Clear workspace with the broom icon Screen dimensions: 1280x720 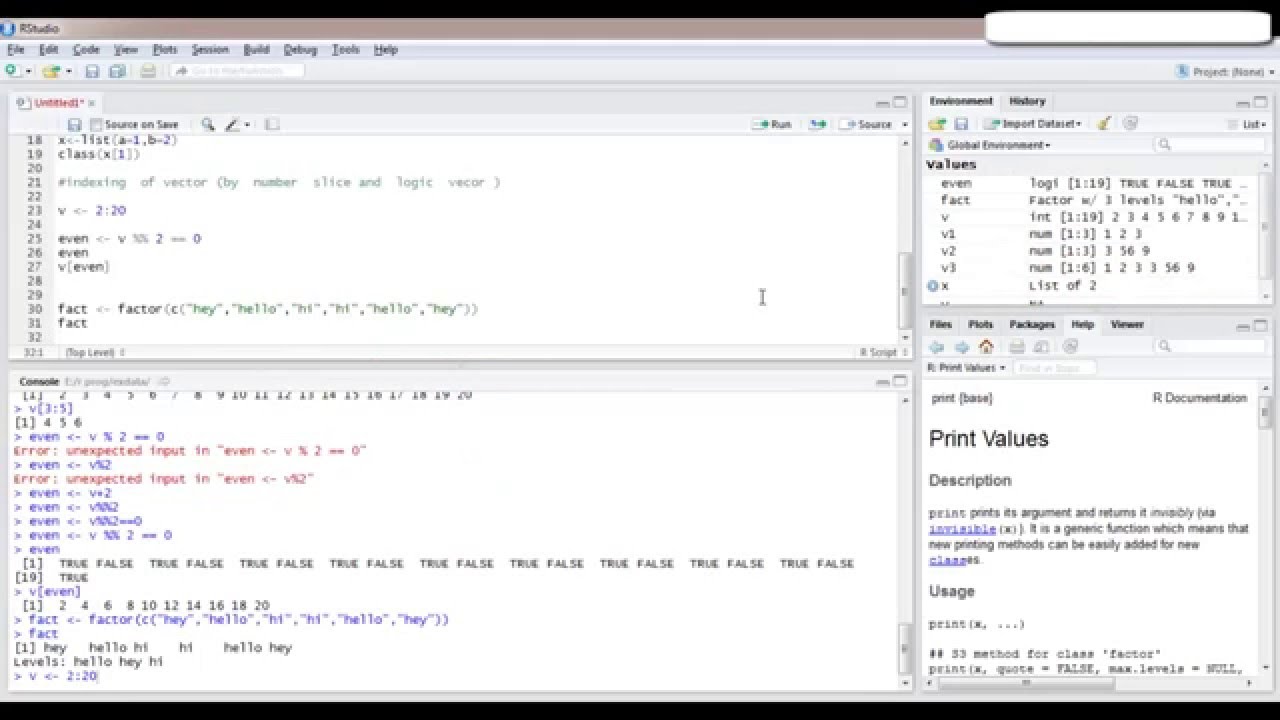point(1104,124)
